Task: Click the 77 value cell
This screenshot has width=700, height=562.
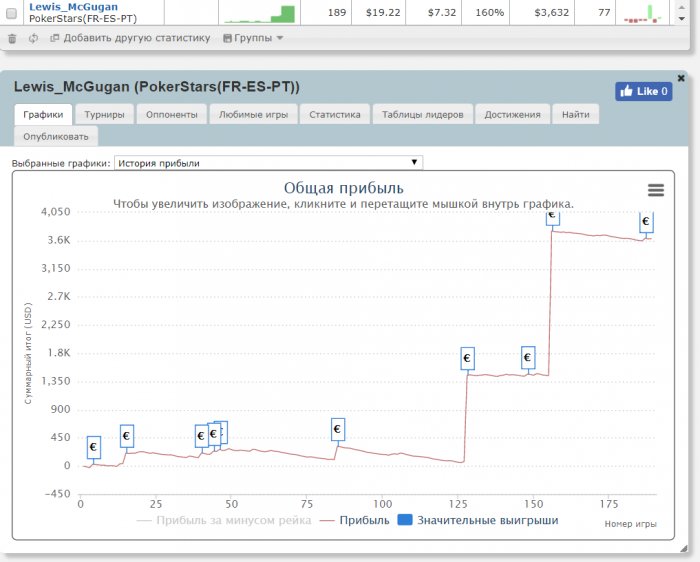Action: click(x=595, y=12)
